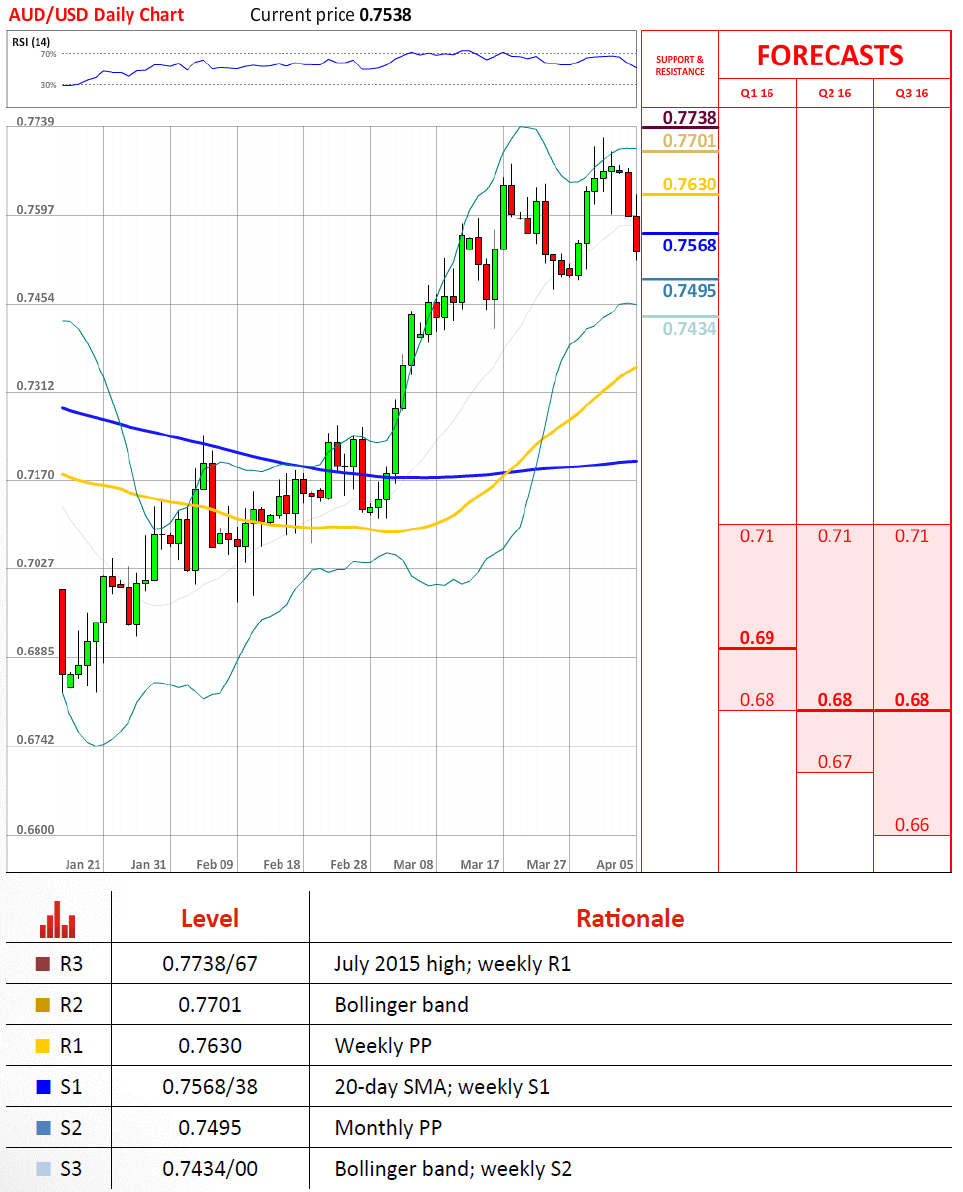This screenshot has height=1192, width=963.
Task: Click the 20-day SMA; weekly S1 rationale
Action: click(x=442, y=1087)
